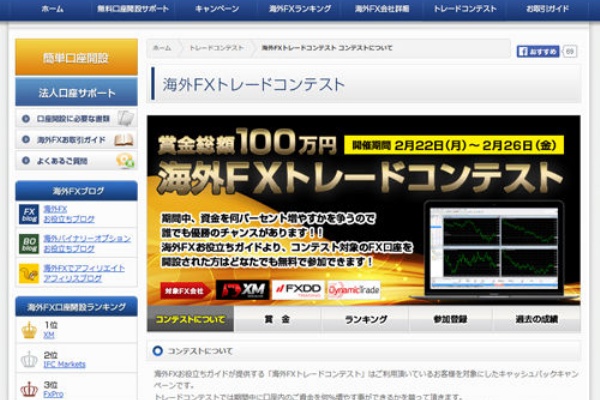Click the トレードコンテスト breadcrumb
Image resolution: width=600 pixels, height=400 pixels.
(x=217, y=48)
